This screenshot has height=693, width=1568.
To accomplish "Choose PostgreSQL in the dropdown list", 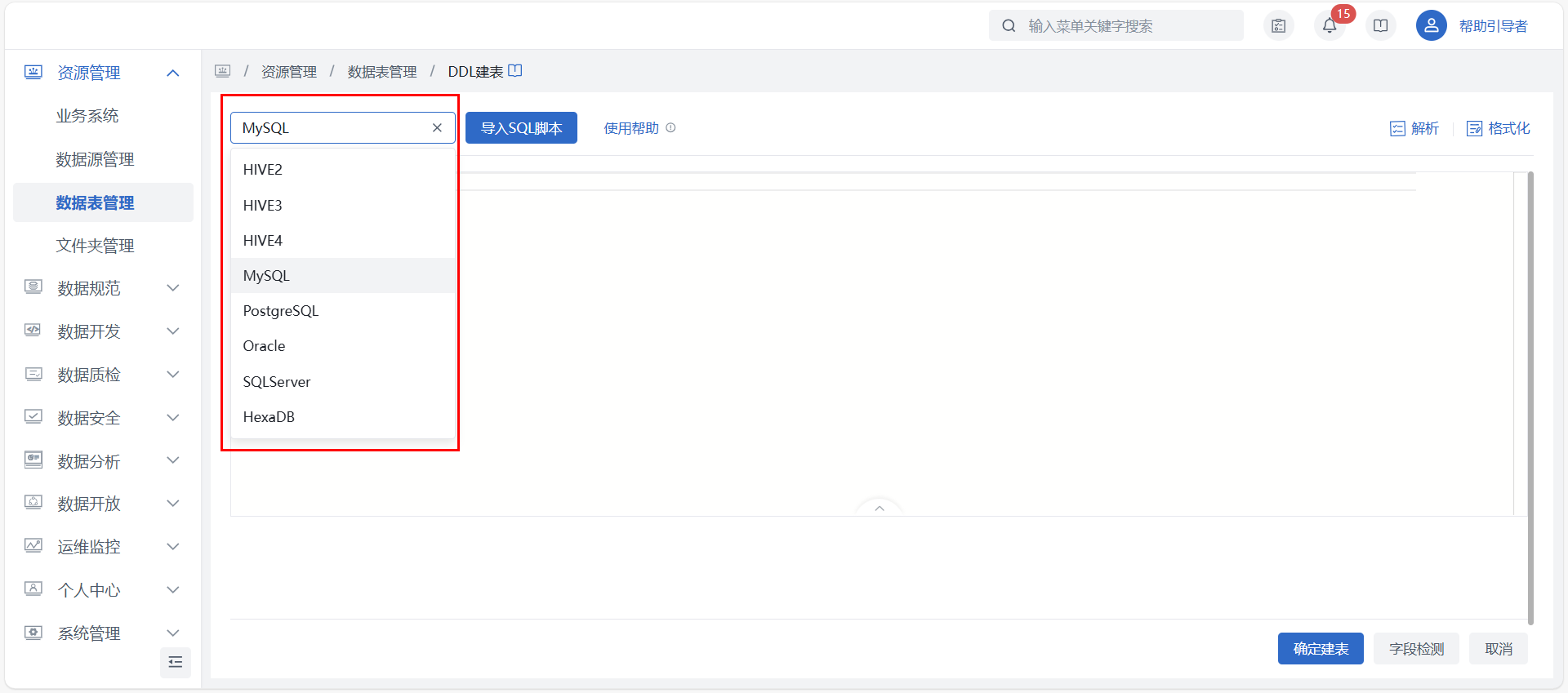I will 343,311.
